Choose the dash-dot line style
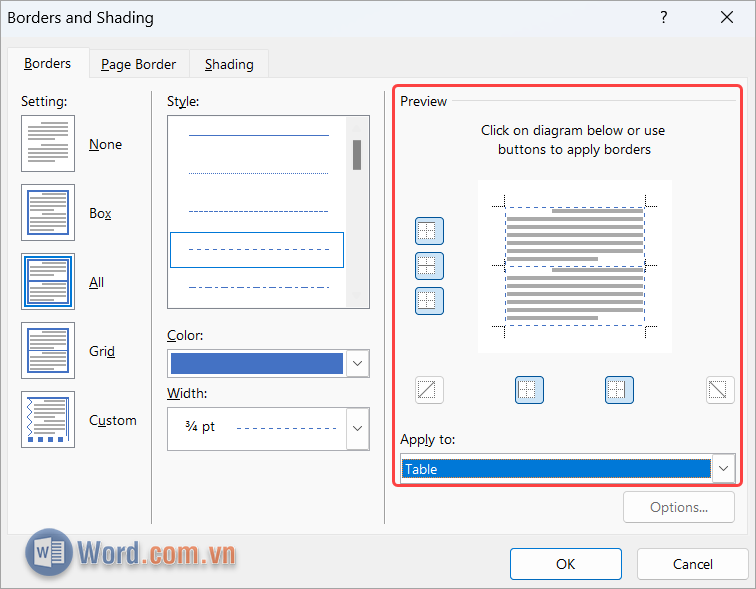The height and width of the screenshot is (589, 756). point(258,287)
